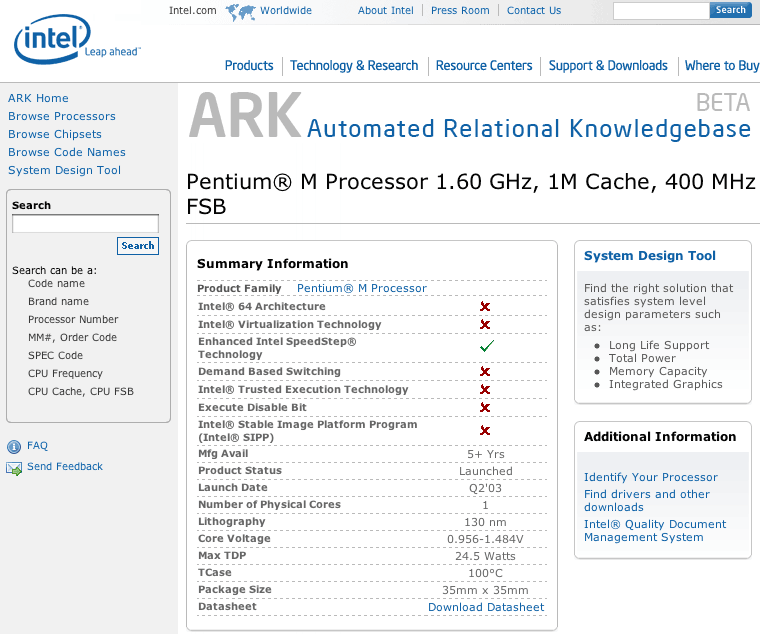Click the Summary Information heading
The height and width of the screenshot is (634, 774).
(x=272, y=264)
